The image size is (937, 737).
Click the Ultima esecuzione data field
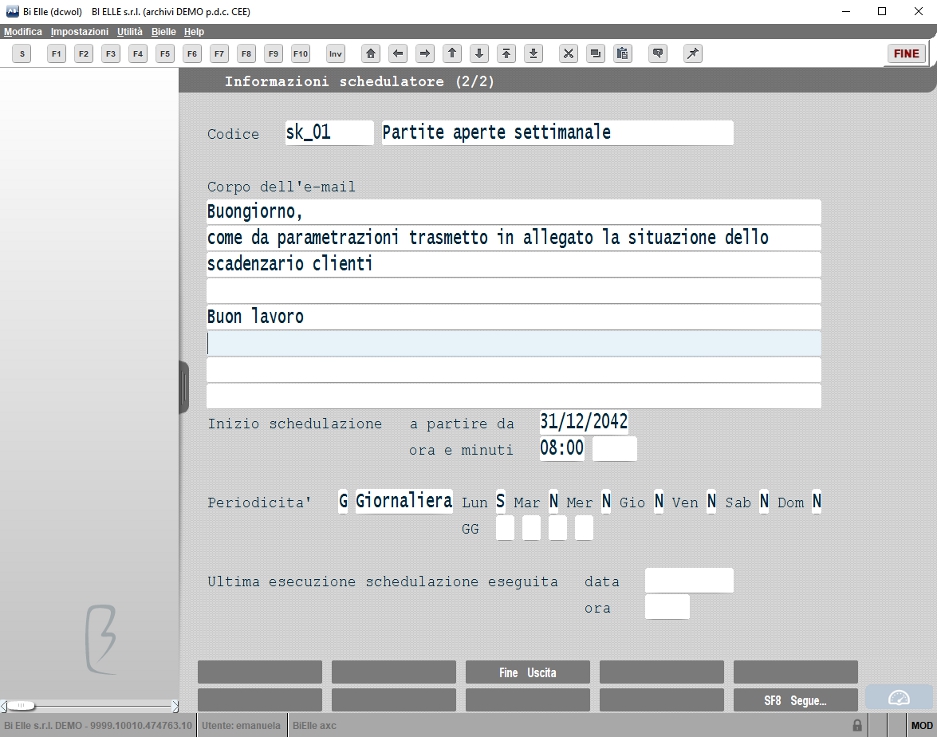tap(689, 580)
